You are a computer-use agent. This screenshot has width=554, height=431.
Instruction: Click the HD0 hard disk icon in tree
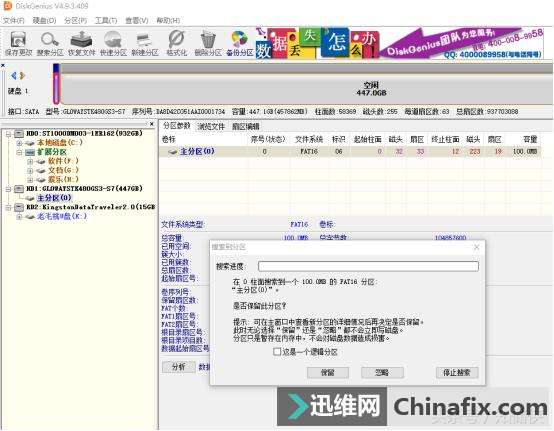click(19, 134)
